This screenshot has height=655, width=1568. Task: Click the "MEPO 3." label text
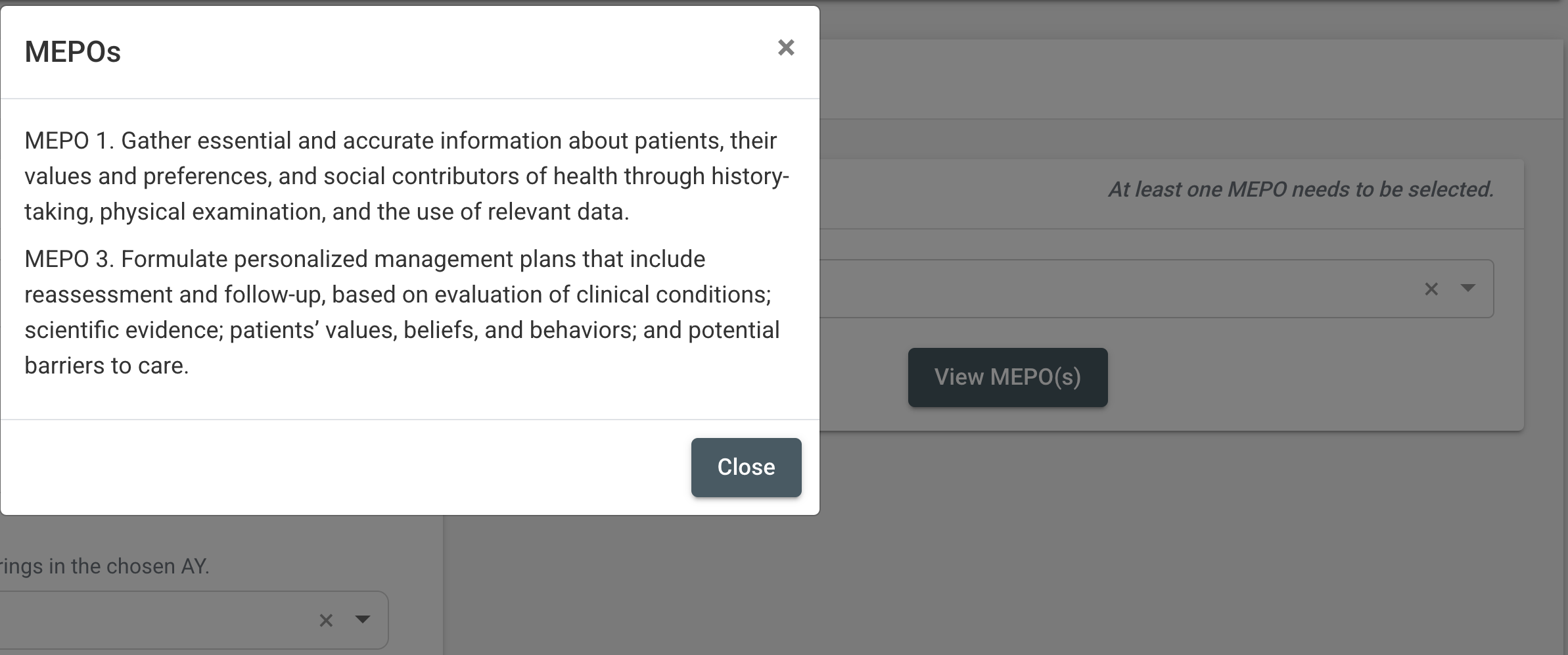click(x=69, y=259)
